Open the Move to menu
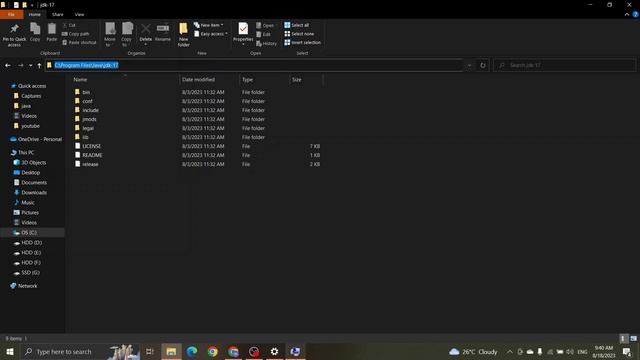Image resolution: width=640 pixels, height=360 pixels. 110,34
